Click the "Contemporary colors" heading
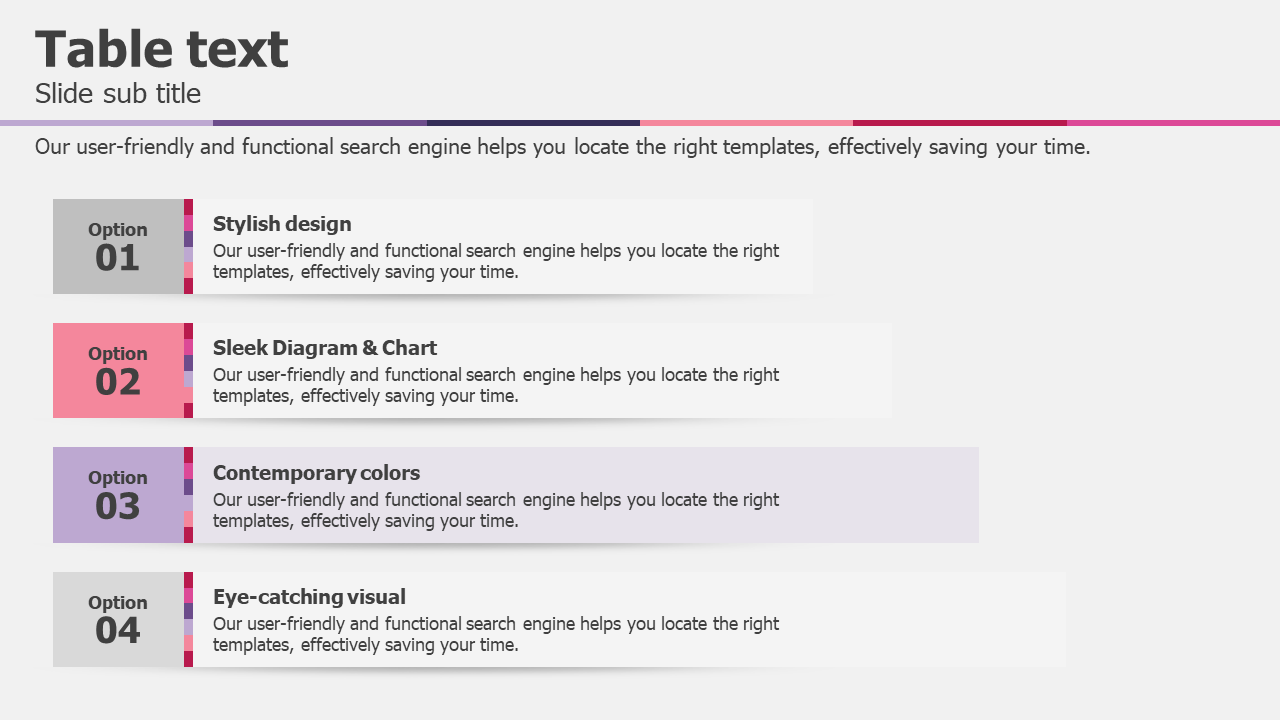 pos(316,473)
